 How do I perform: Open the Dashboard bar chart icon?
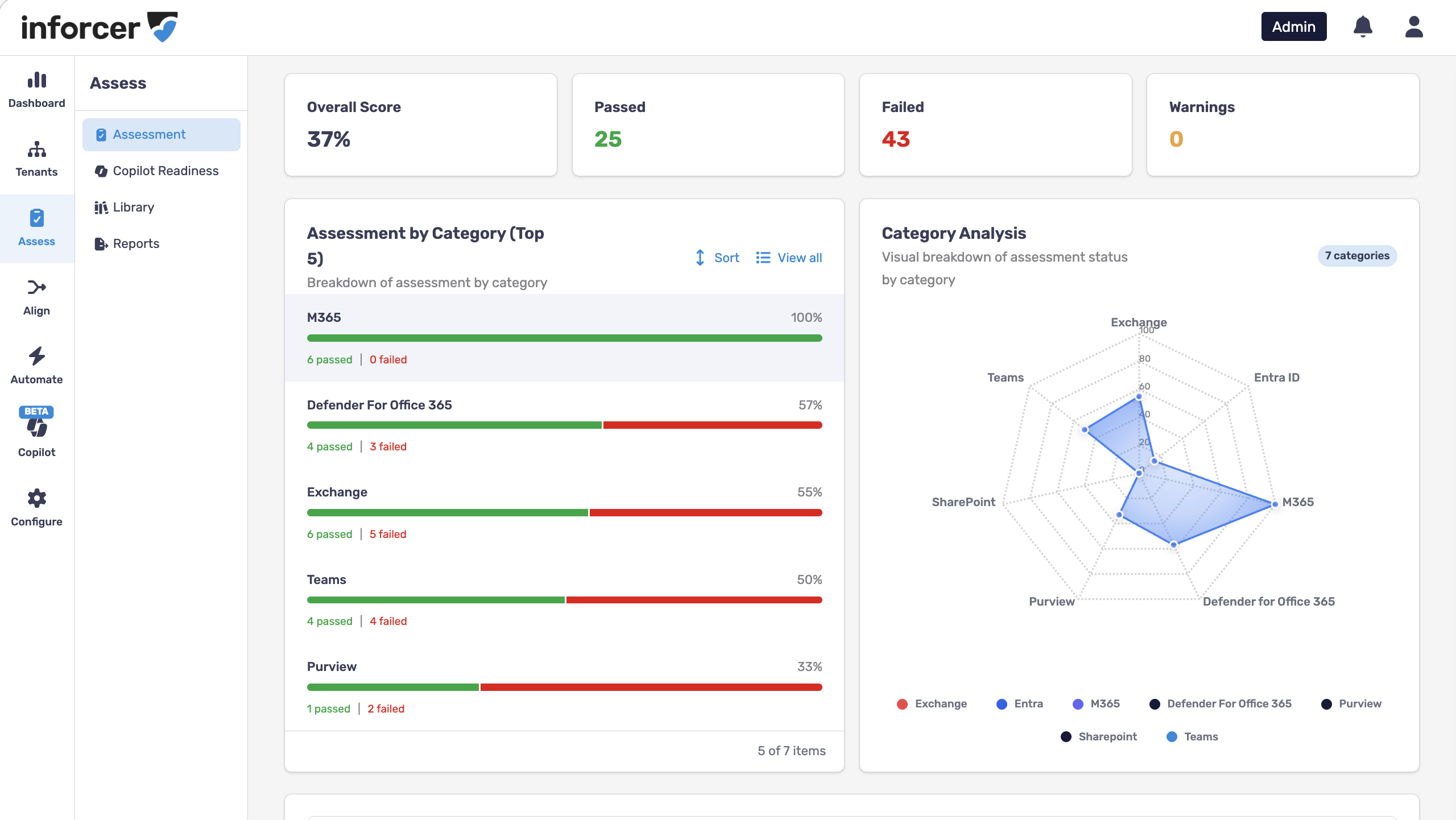pyautogui.click(x=37, y=80)
